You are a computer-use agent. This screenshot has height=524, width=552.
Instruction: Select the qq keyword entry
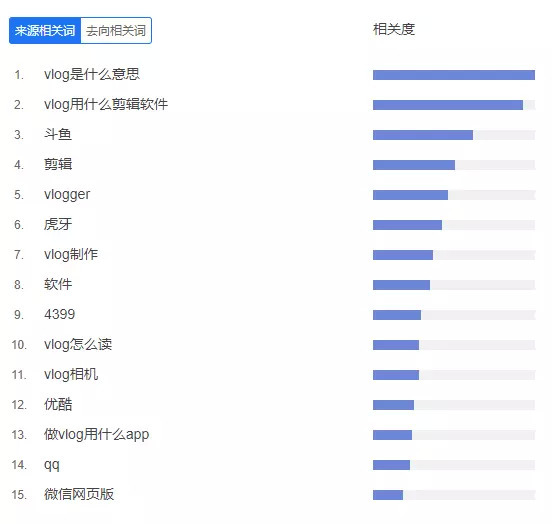point(52,465)
